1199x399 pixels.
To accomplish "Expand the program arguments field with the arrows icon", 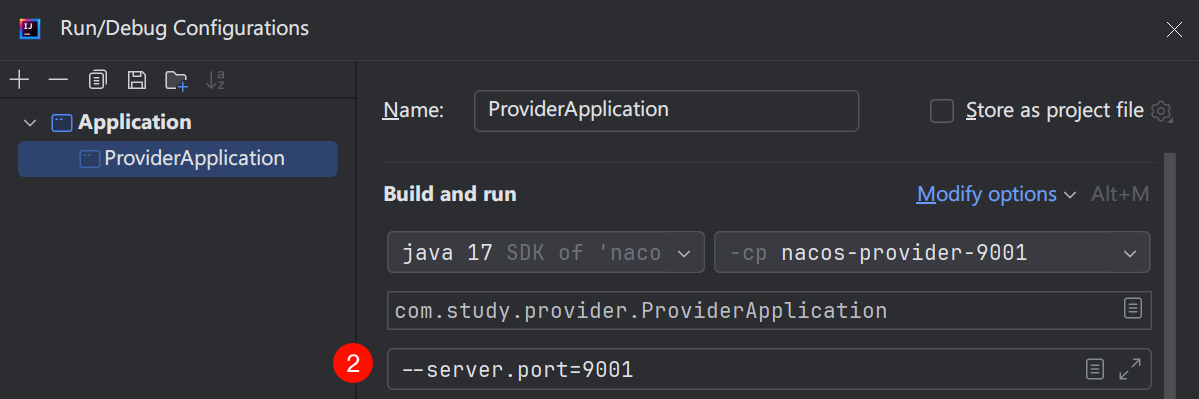I will click(x=1129, y=370).
